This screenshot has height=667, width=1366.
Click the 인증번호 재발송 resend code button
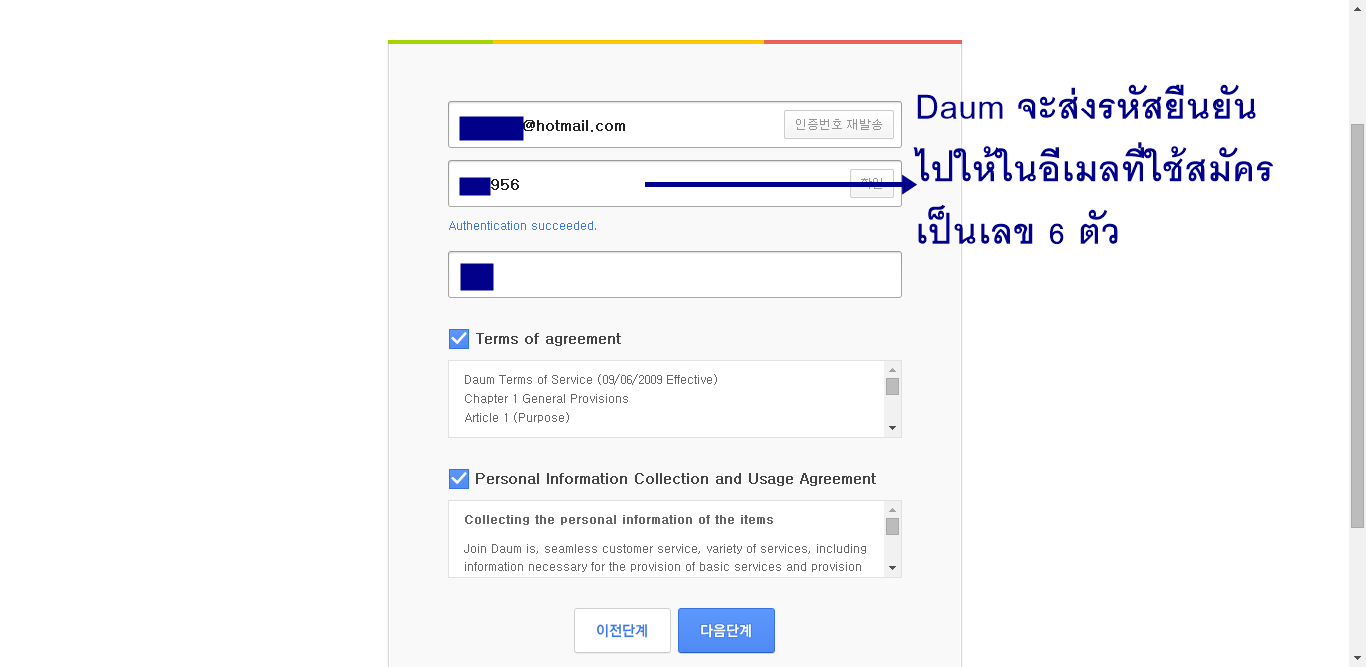838,125
